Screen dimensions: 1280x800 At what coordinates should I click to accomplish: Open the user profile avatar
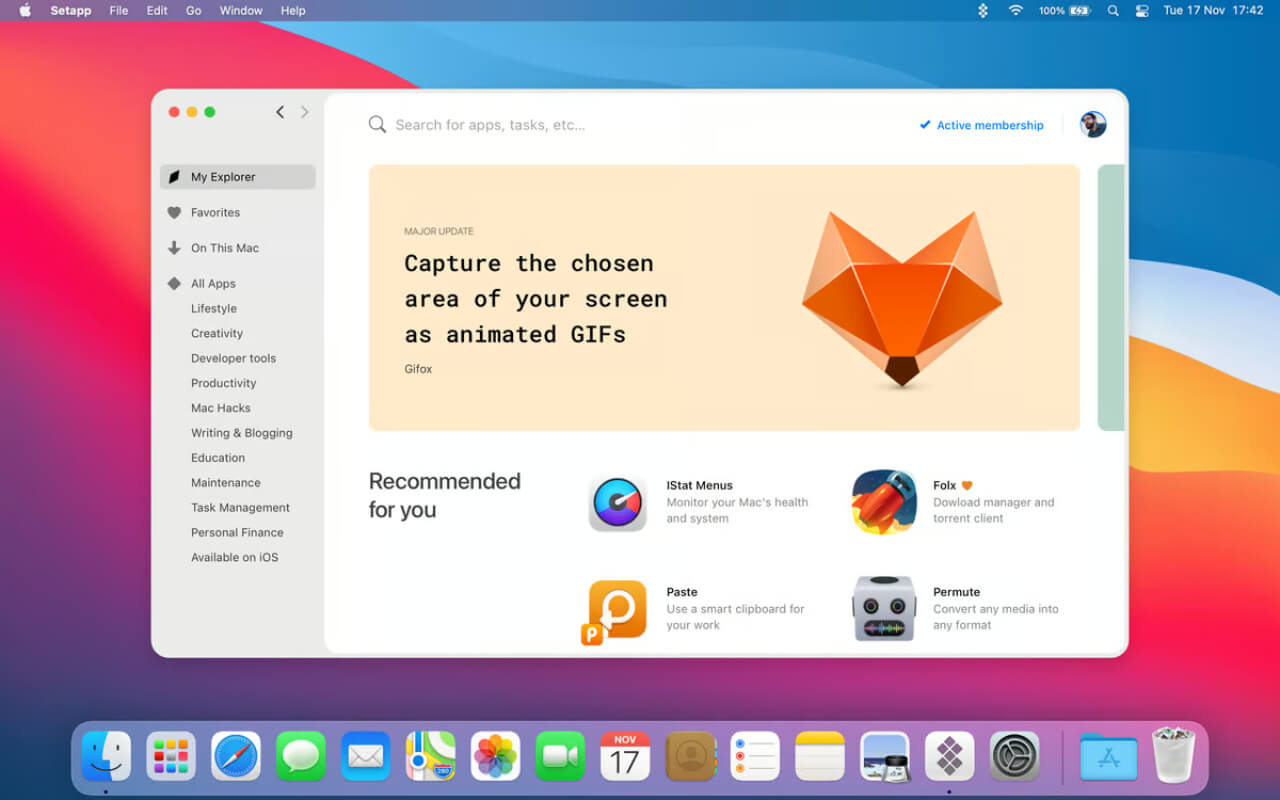pos(1093,125)
